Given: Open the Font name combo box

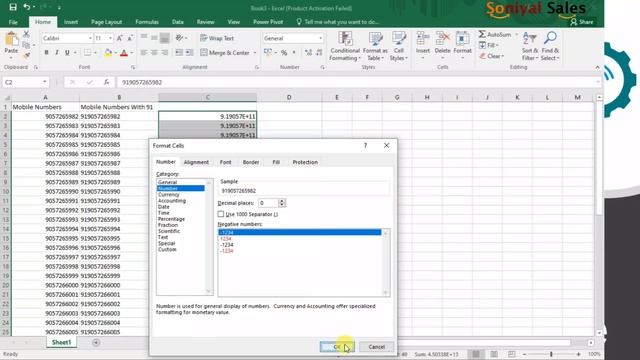Looking at the screenshot, I should (67, 38).
